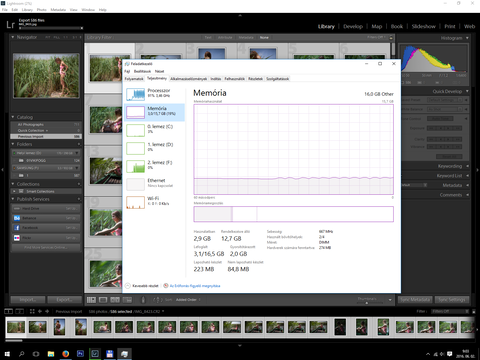The height and width of the screenshot is (360, 480).
Task: Open Fájl menu in Task Manager
Action: 127,71
